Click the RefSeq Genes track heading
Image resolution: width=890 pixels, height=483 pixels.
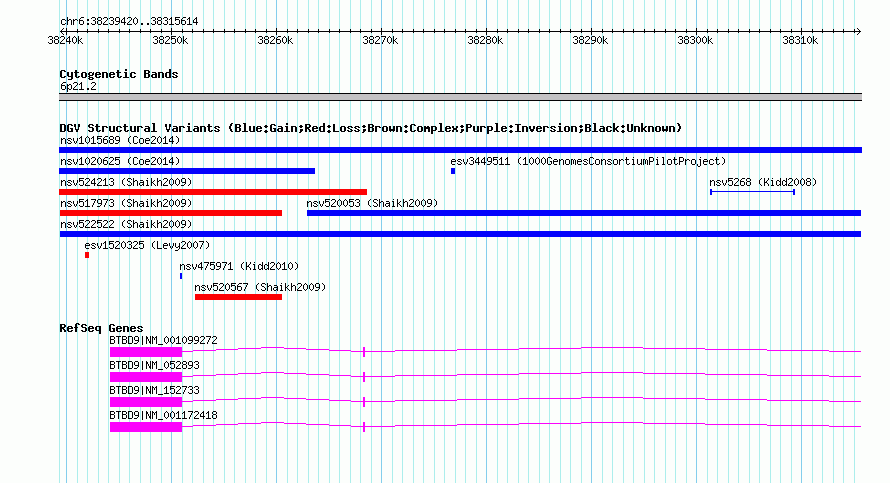coord(101,328)
